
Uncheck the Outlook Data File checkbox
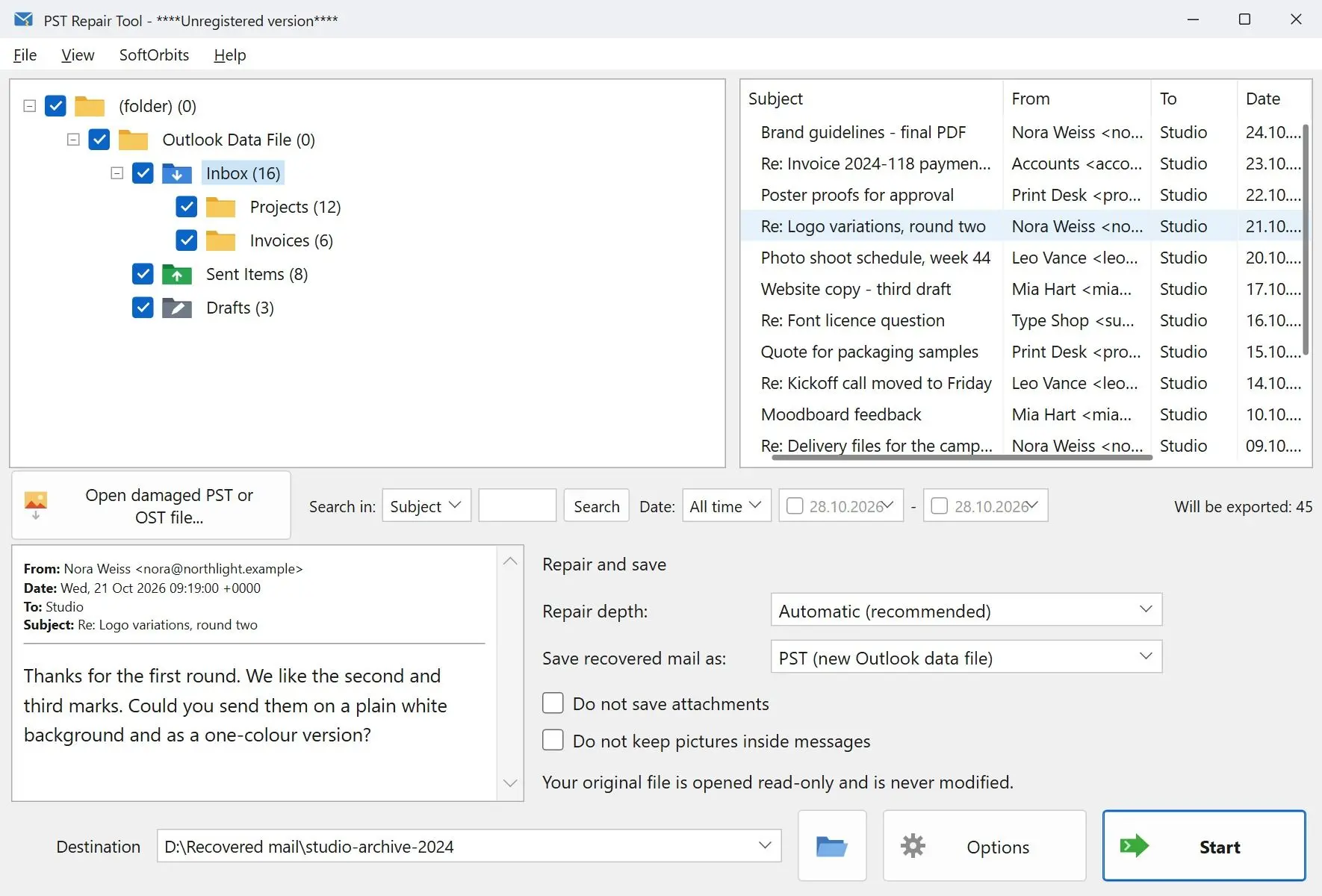click(x=99, y=140)
